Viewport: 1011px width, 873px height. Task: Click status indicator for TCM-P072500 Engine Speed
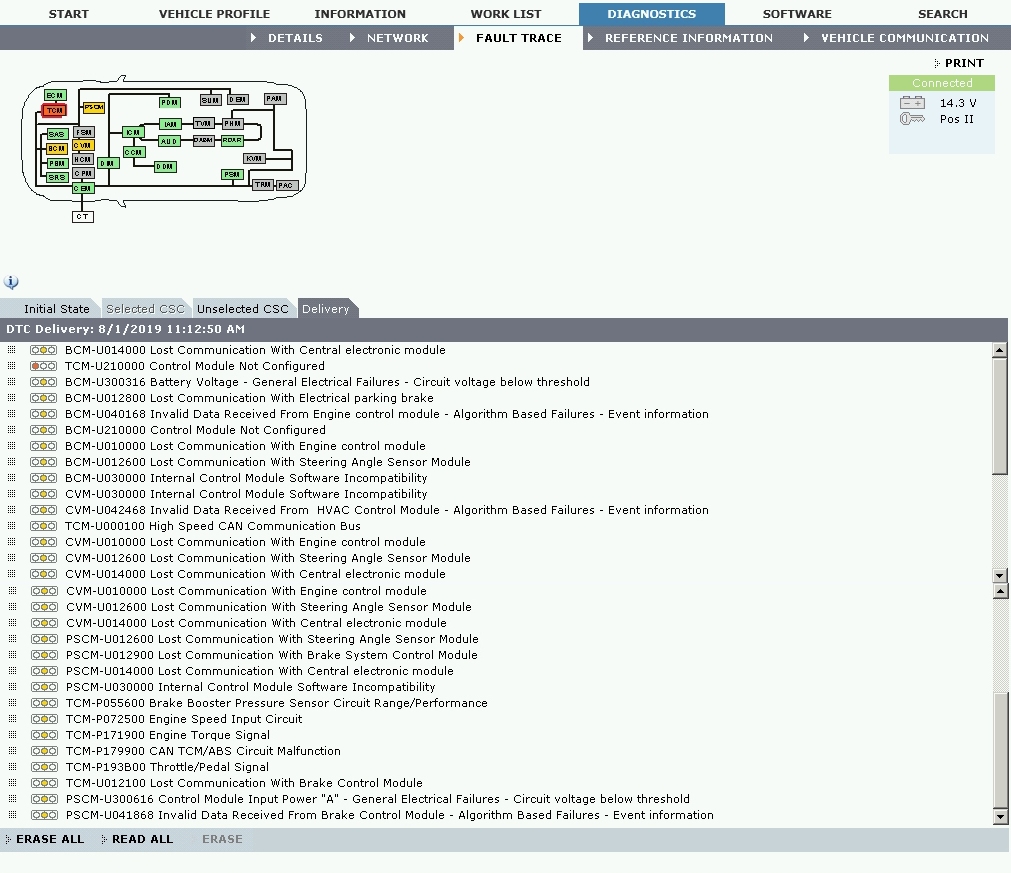(43, 719)
